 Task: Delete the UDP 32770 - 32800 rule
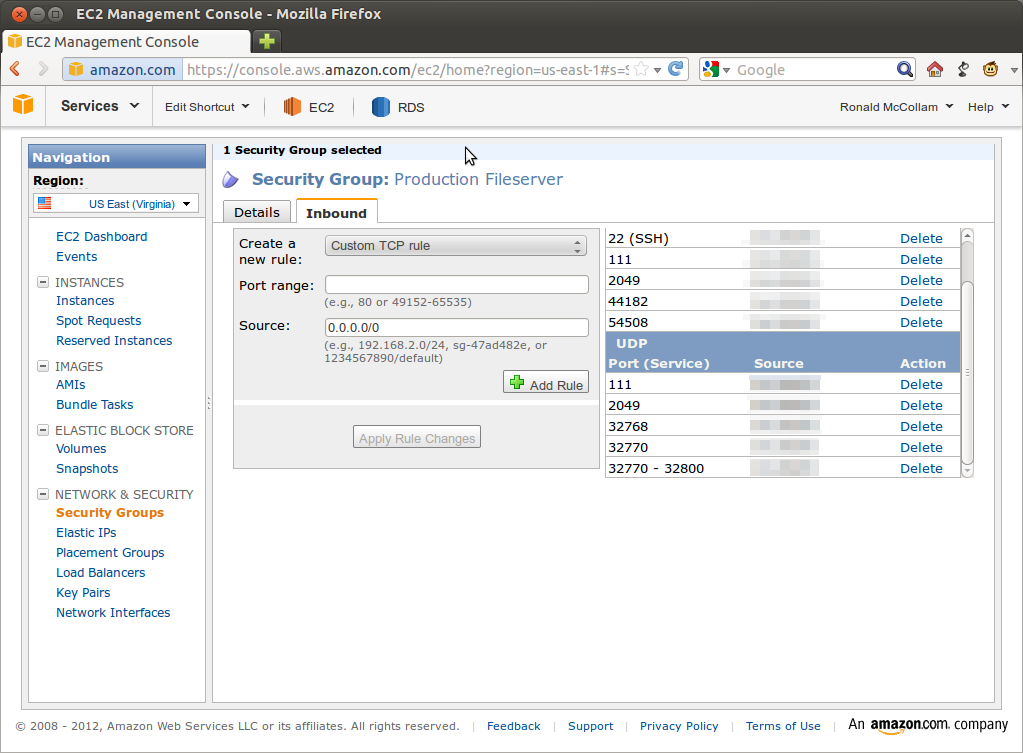(x=921, y=468)
